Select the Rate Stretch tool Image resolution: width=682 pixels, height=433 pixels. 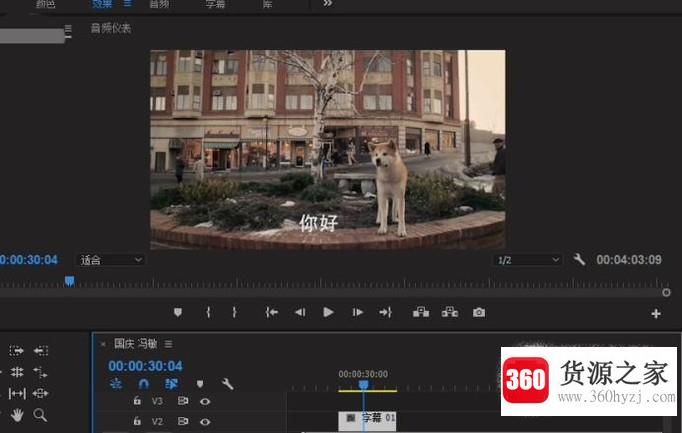[x=40, y=372]
